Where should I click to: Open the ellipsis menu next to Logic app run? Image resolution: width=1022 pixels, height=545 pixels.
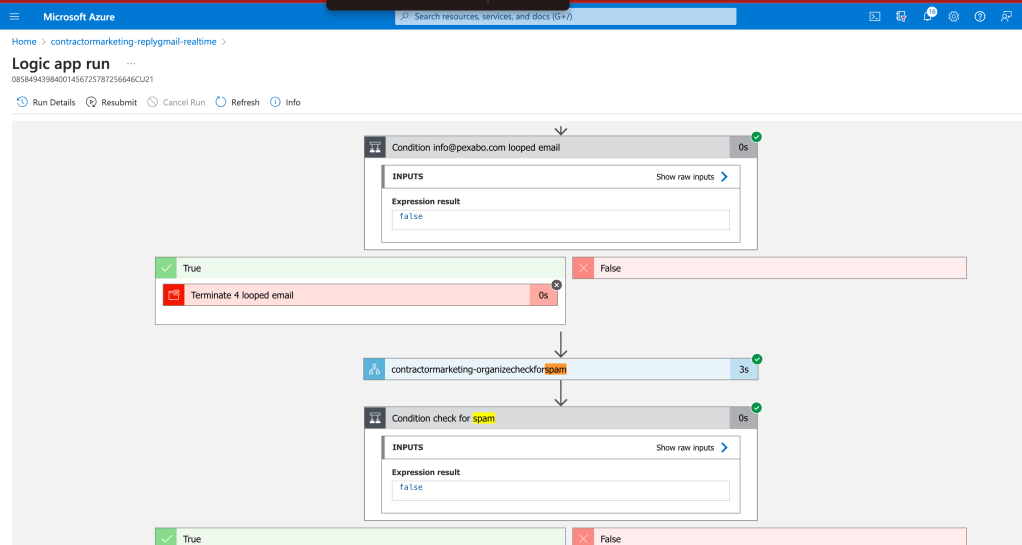pyautogui.click(x=131, y=63)
